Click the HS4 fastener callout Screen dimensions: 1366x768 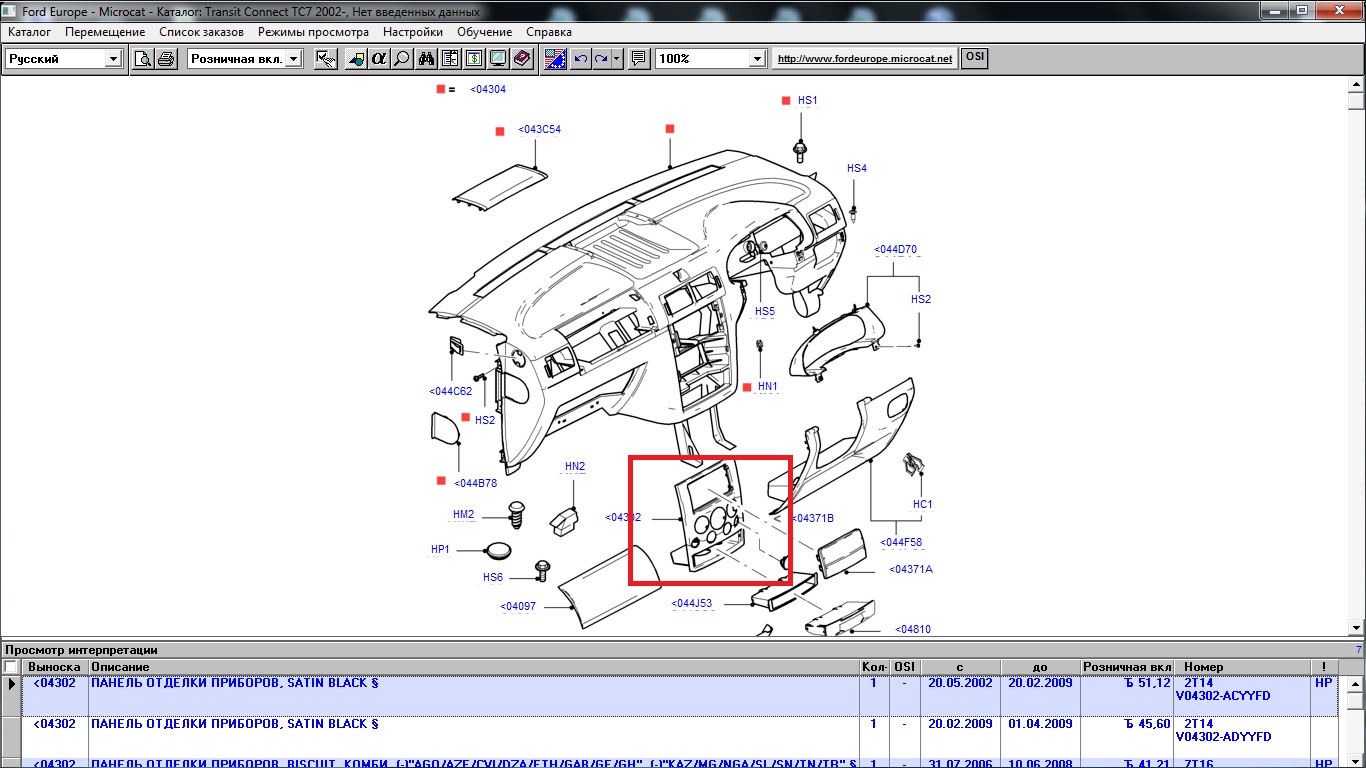(x=857, y=169)
